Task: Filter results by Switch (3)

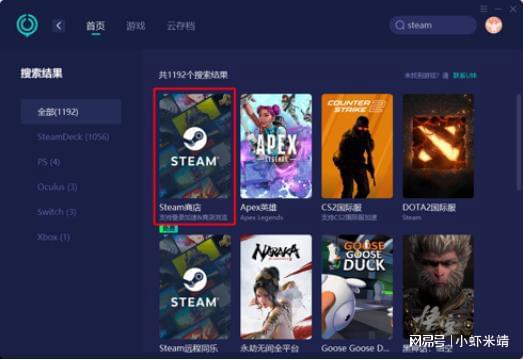Action: pyautogui.click(x=57, y=212)
